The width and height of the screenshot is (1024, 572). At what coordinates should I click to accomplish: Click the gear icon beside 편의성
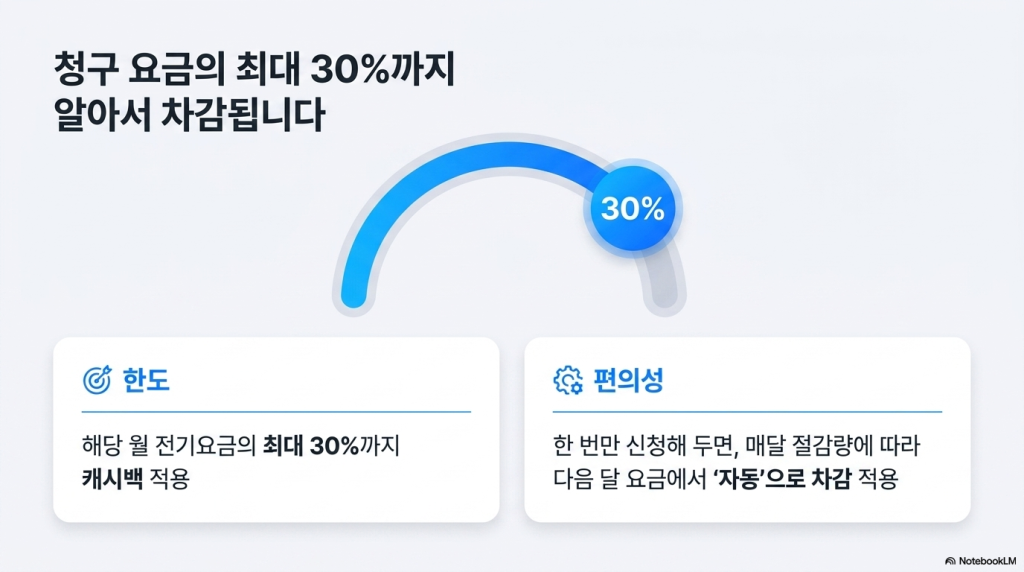pos(568,380)
